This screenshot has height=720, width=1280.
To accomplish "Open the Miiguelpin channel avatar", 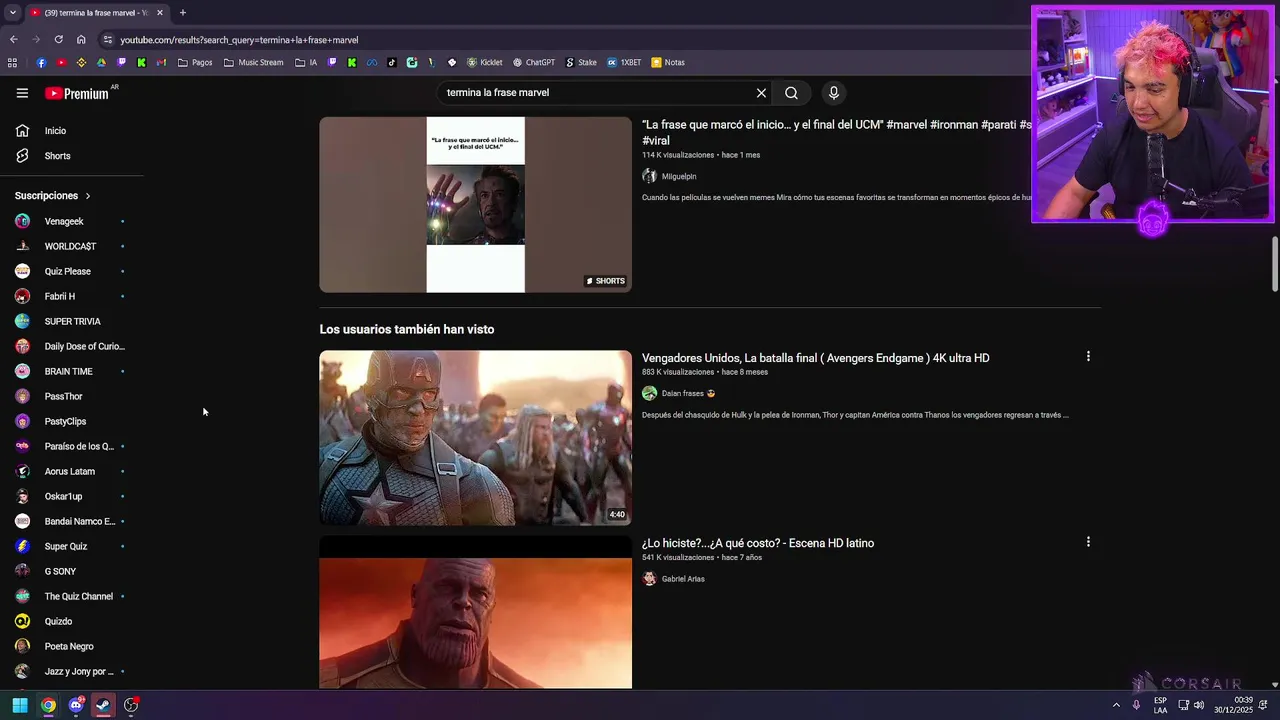I will click(x=649, y=176).
